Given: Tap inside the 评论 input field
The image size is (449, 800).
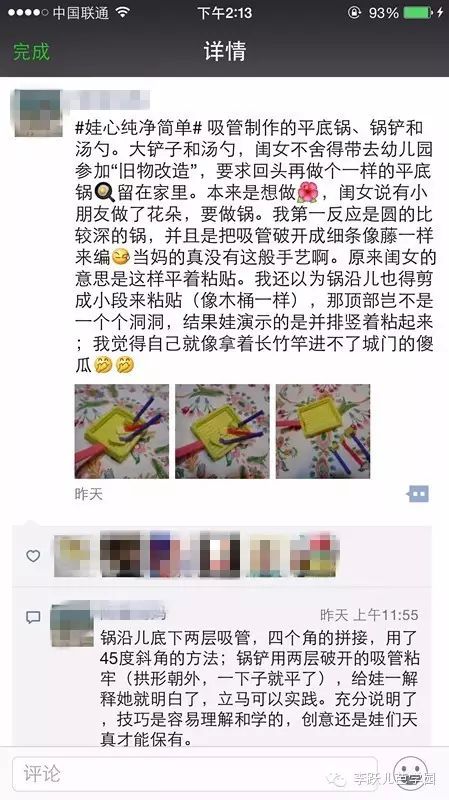Looking at the screenshot, I should click(194, 774).
